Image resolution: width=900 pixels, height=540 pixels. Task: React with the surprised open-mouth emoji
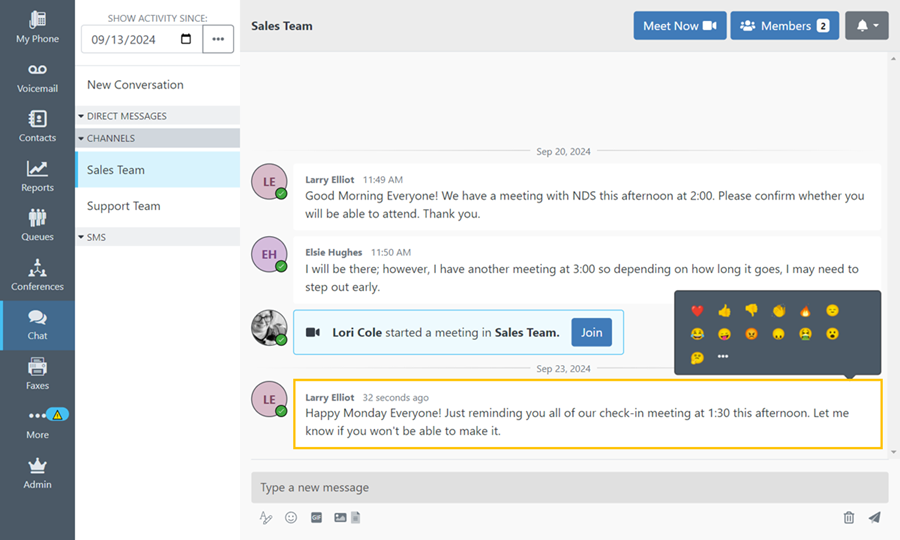832,334
